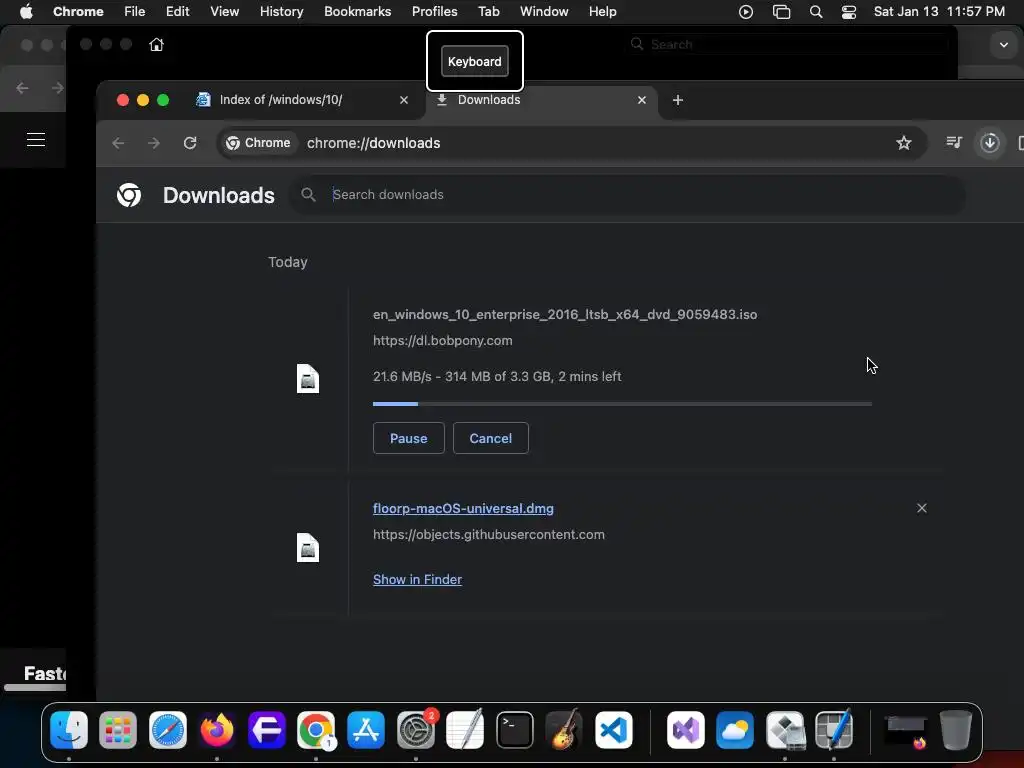
Task: Click the ISO file icon of Windows download
Action: pos(308,379)
